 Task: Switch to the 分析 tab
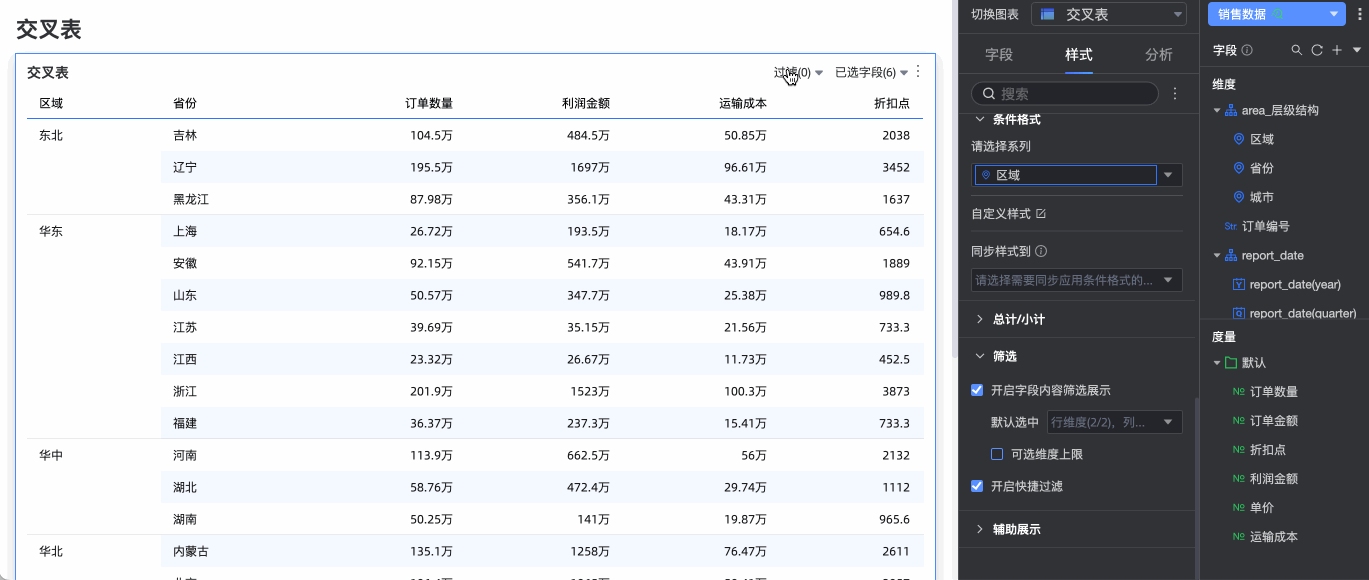coord(1159,55)
